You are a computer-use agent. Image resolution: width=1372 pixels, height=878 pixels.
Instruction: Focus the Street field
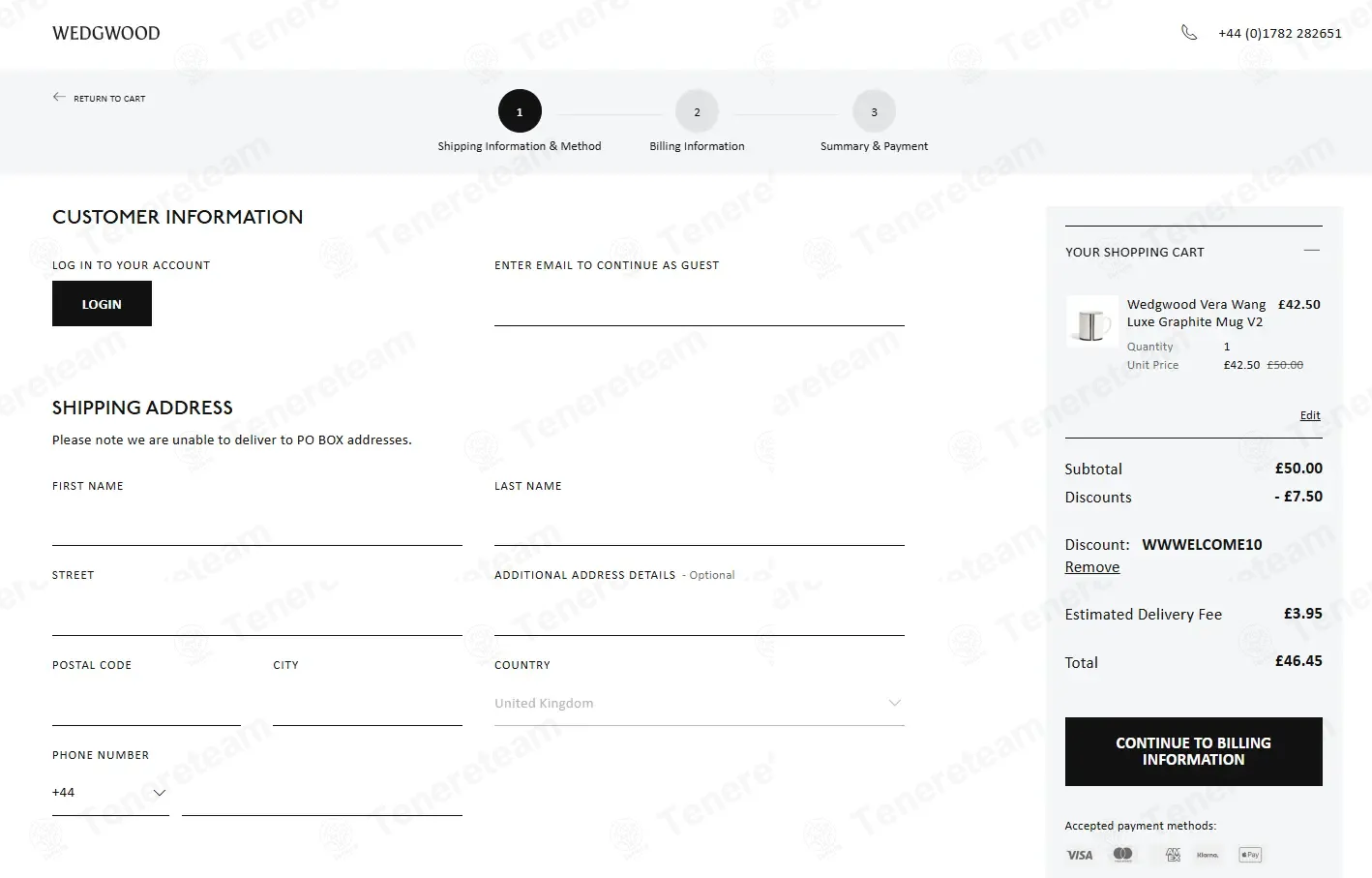coord(257,617)
